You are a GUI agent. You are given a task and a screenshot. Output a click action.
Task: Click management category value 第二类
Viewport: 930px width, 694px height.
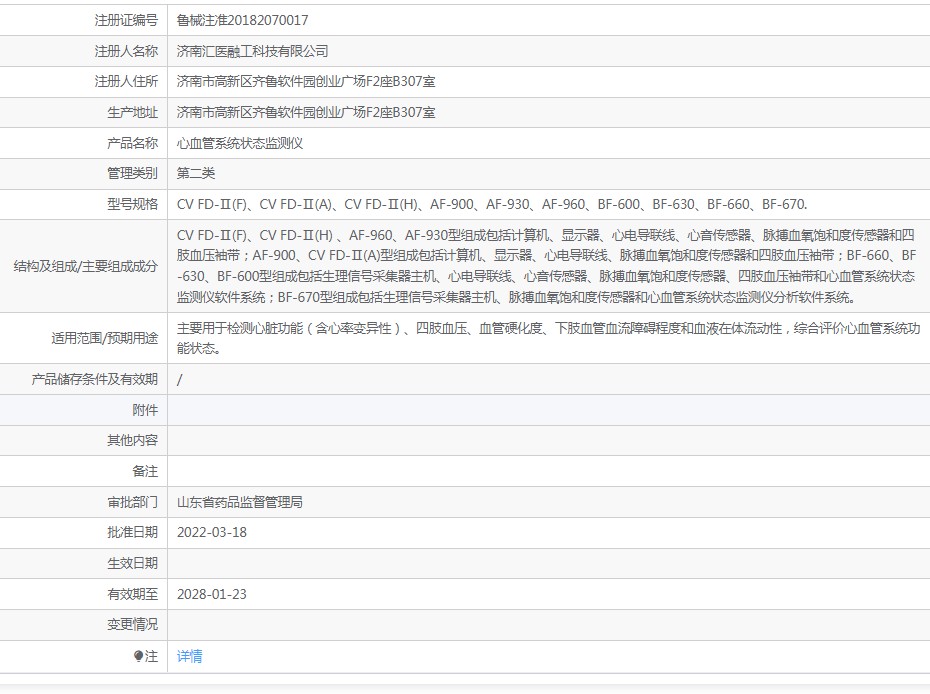tap(196, 173)
